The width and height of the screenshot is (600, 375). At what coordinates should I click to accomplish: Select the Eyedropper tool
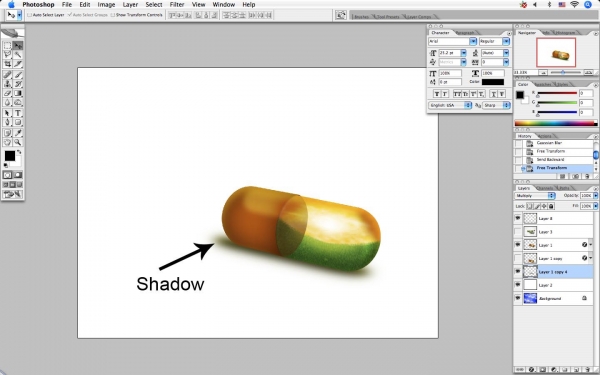click(18, 133)
